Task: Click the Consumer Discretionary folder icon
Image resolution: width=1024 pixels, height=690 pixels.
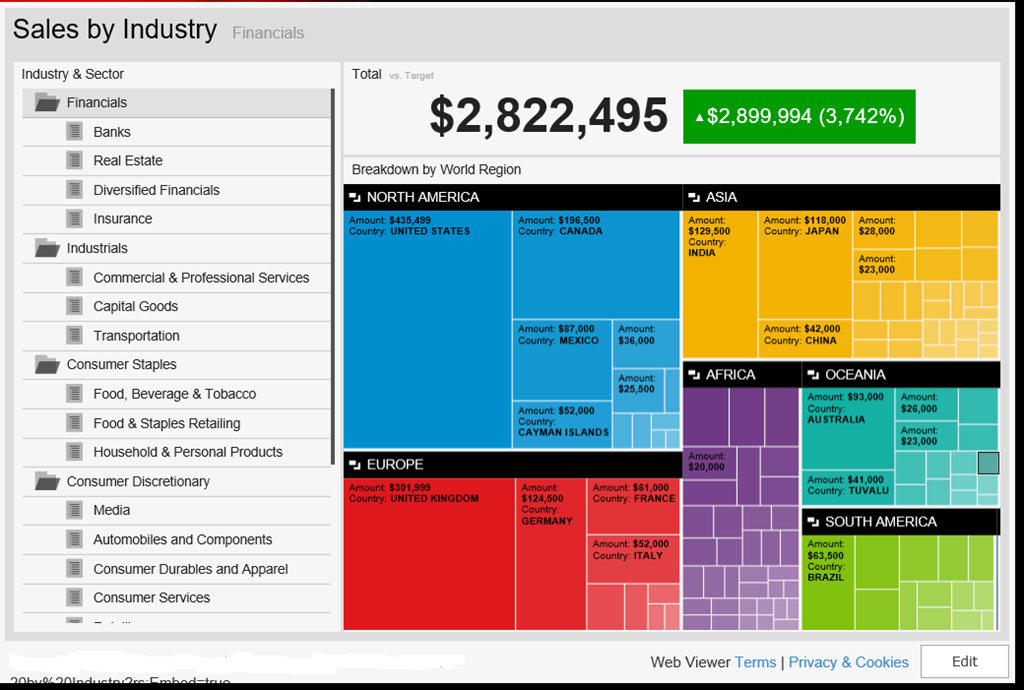Action: tap(47, 481)
